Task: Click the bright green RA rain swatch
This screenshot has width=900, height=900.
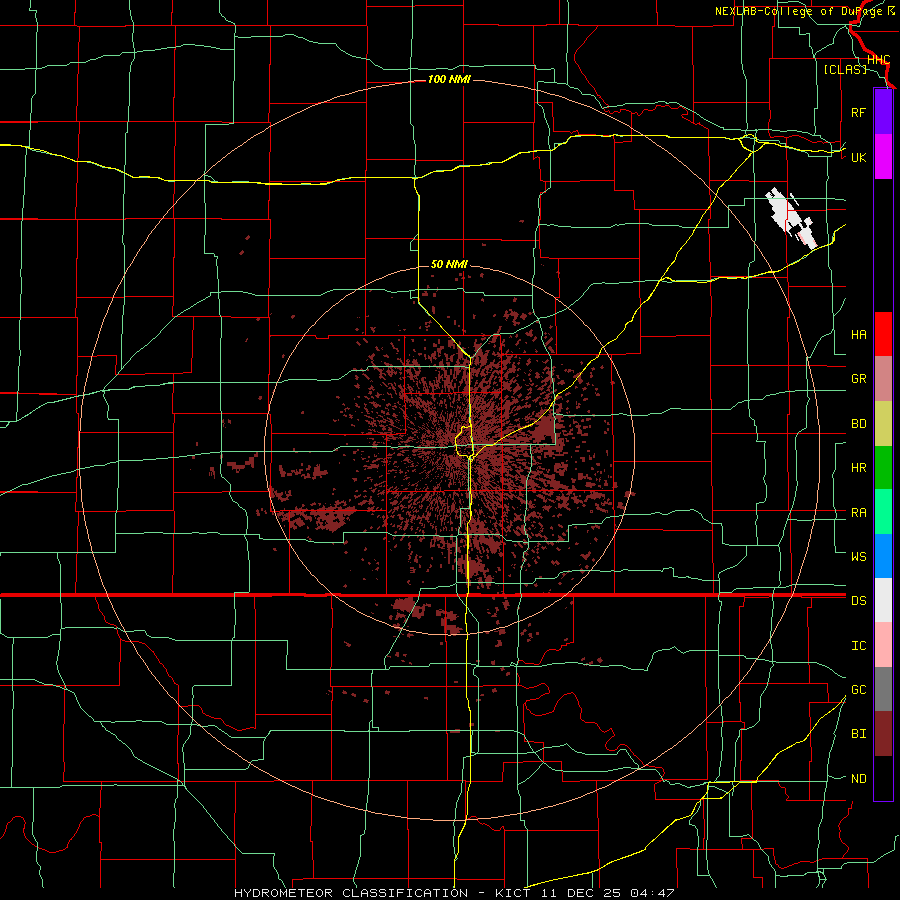Action: [883, 512]
